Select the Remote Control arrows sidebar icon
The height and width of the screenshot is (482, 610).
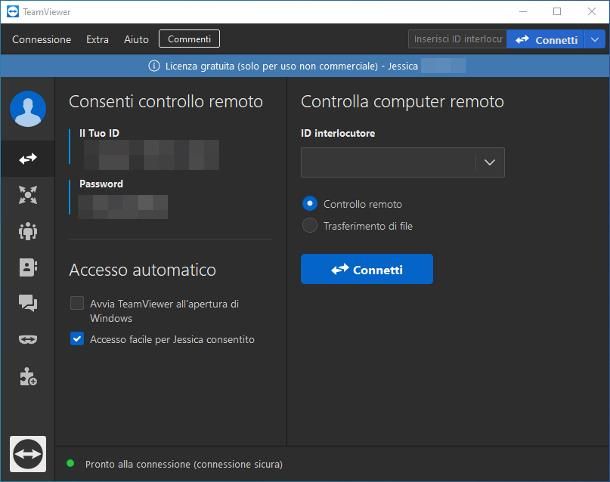point(28,159)
